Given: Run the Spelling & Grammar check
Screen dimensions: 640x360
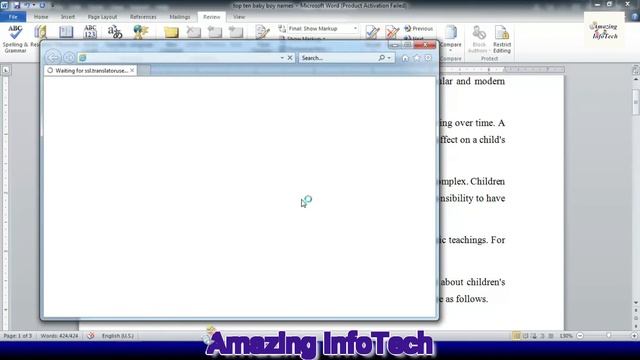Looking at the screenshot, I should click(15, 39).
